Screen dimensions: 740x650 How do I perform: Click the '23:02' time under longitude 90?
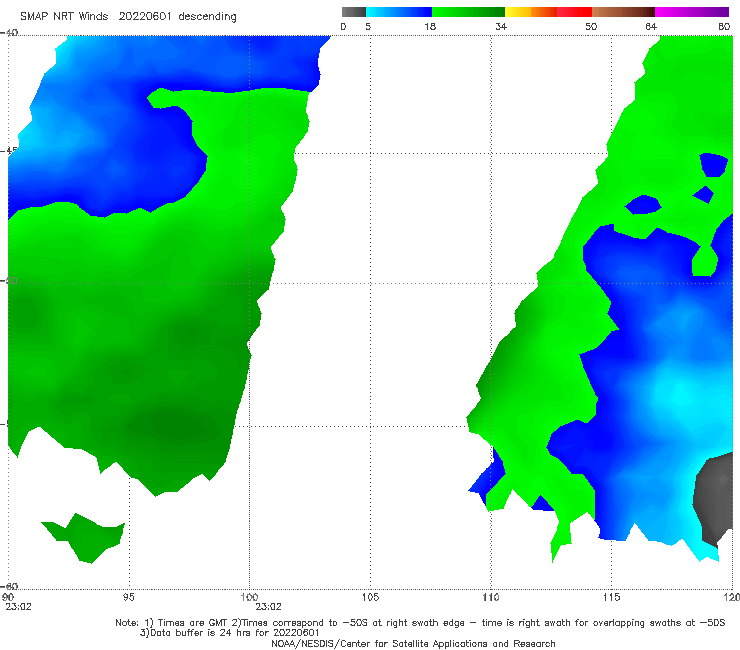point(18,607)
